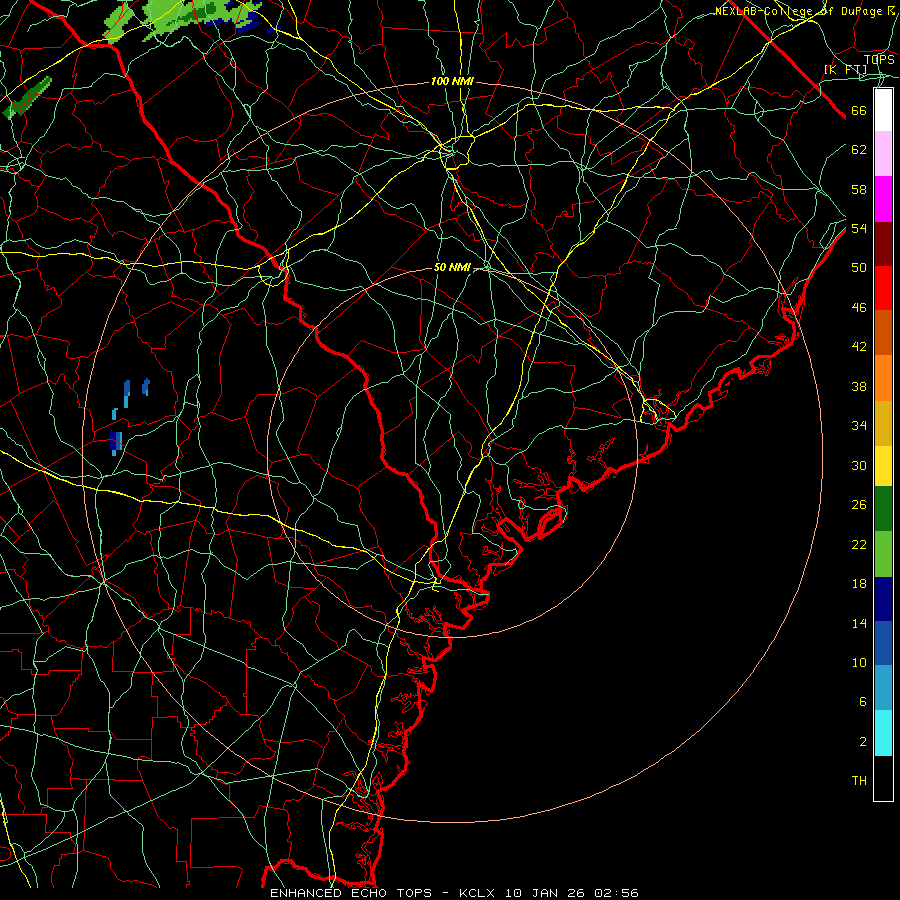
Task: Click the '10 JAN 26' date in caption
Action: (544, 893)
